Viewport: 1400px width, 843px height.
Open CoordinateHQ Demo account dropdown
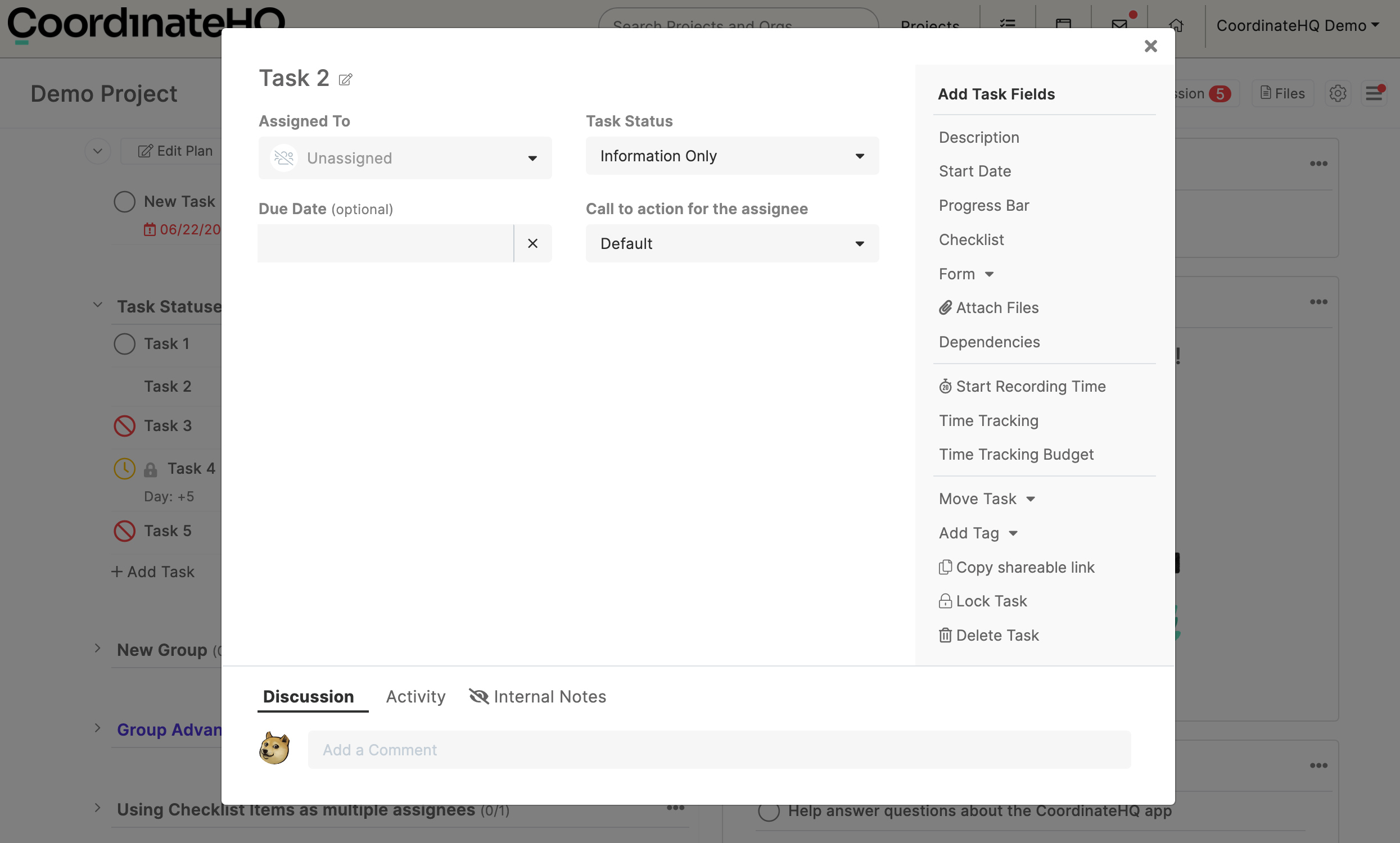1298,25
